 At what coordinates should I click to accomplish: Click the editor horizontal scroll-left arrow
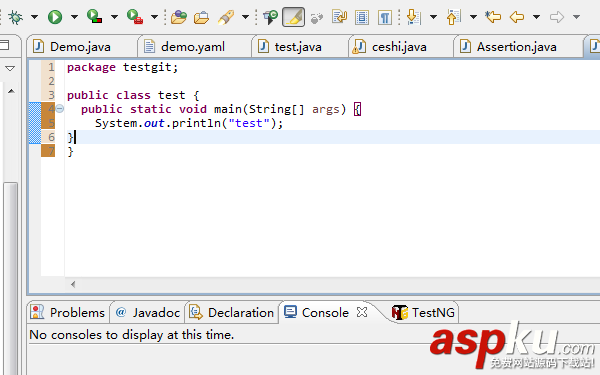pos(73,284)
